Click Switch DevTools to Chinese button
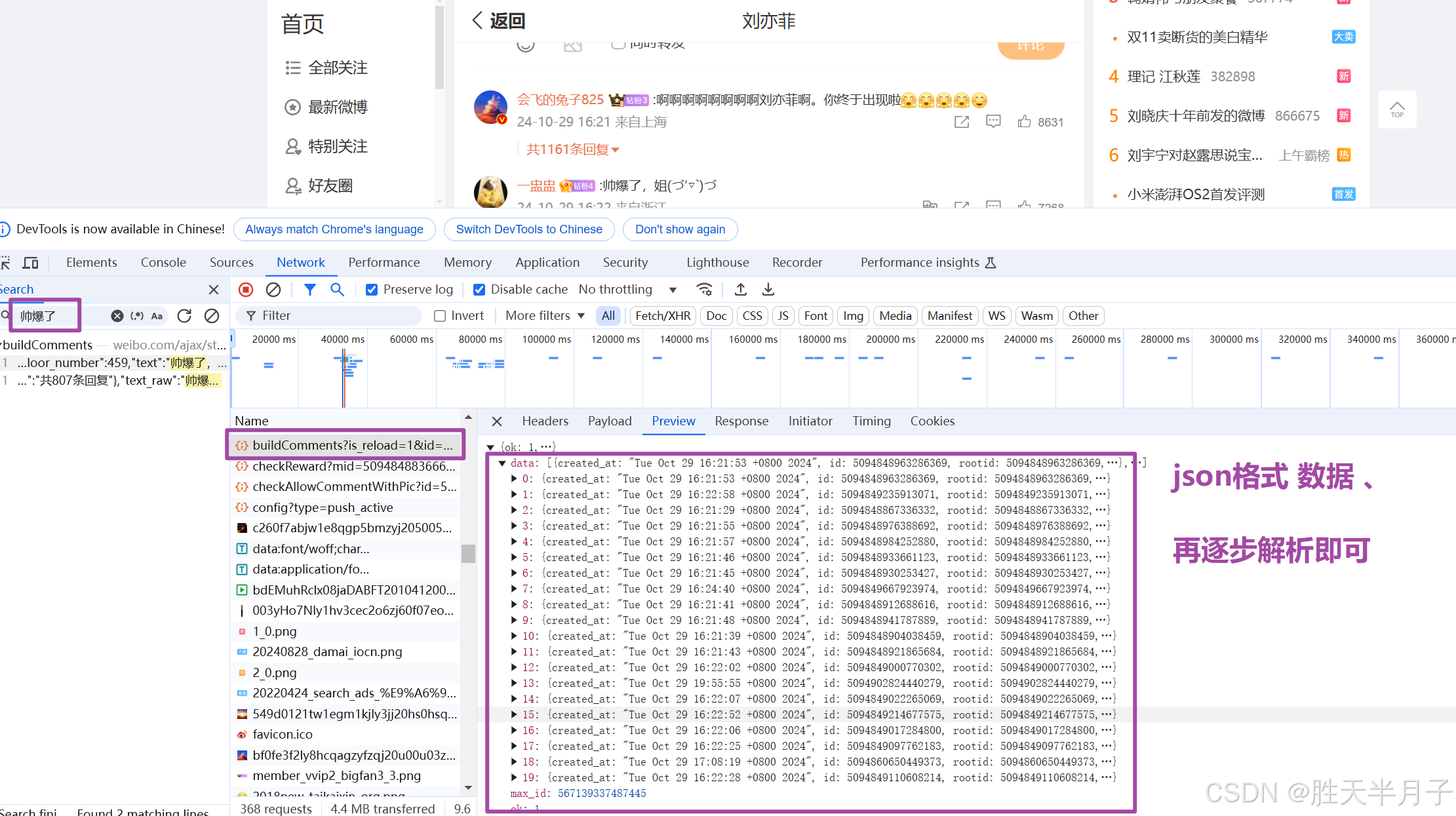 pos(528,229)
